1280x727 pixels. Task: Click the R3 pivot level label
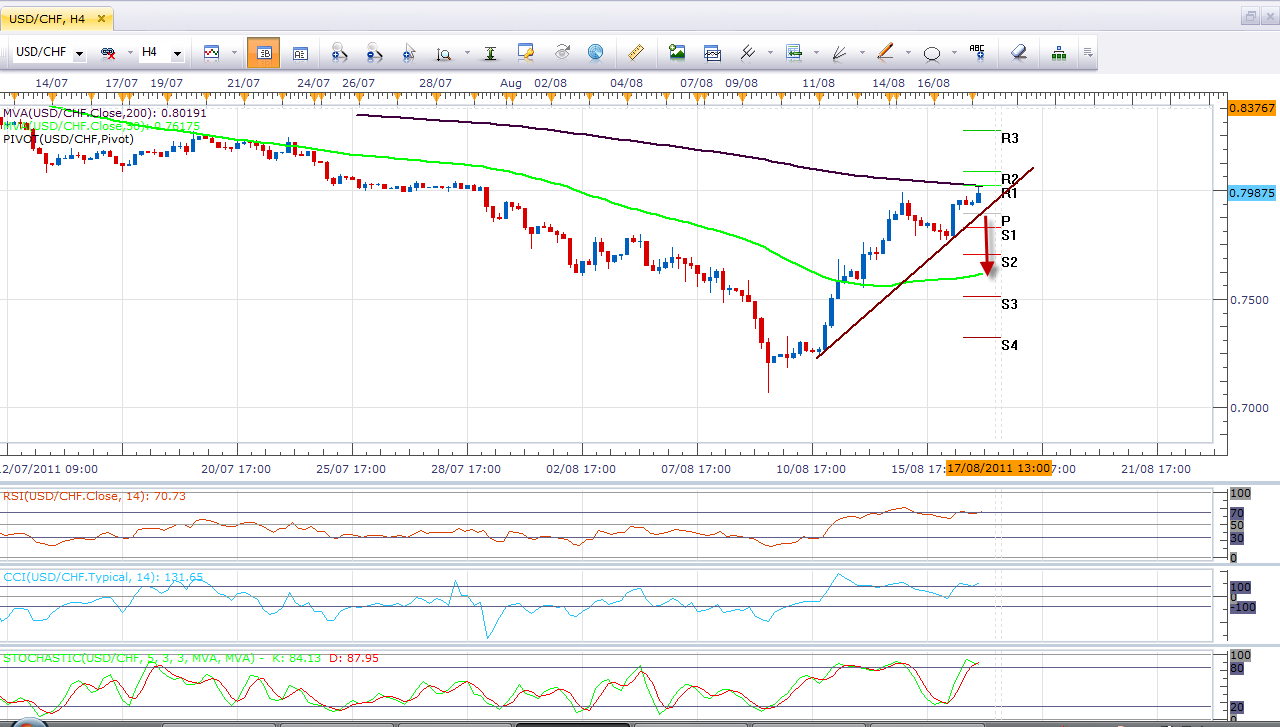click(x=1010, y=138)
